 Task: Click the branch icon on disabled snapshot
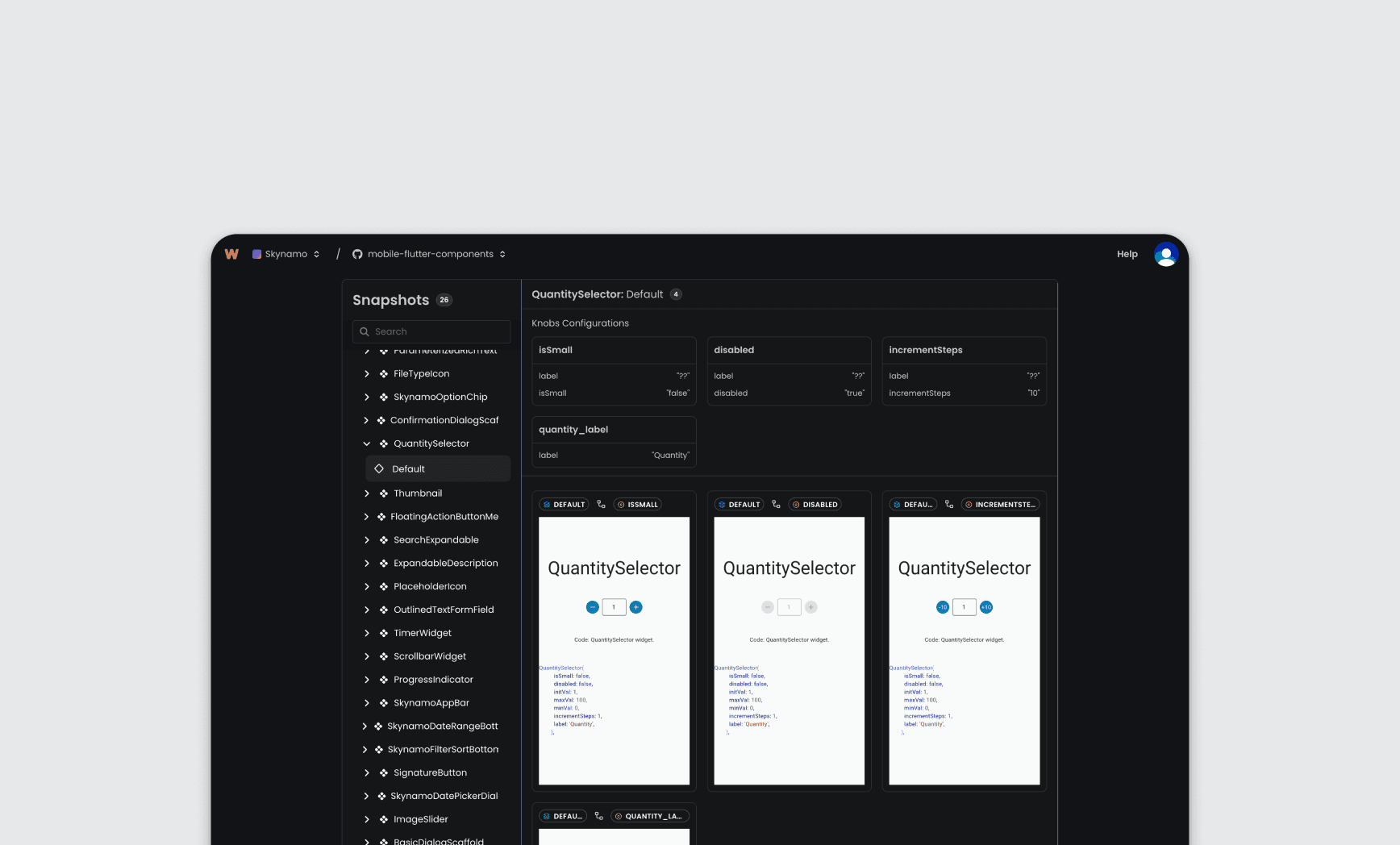tap(776, 505)
